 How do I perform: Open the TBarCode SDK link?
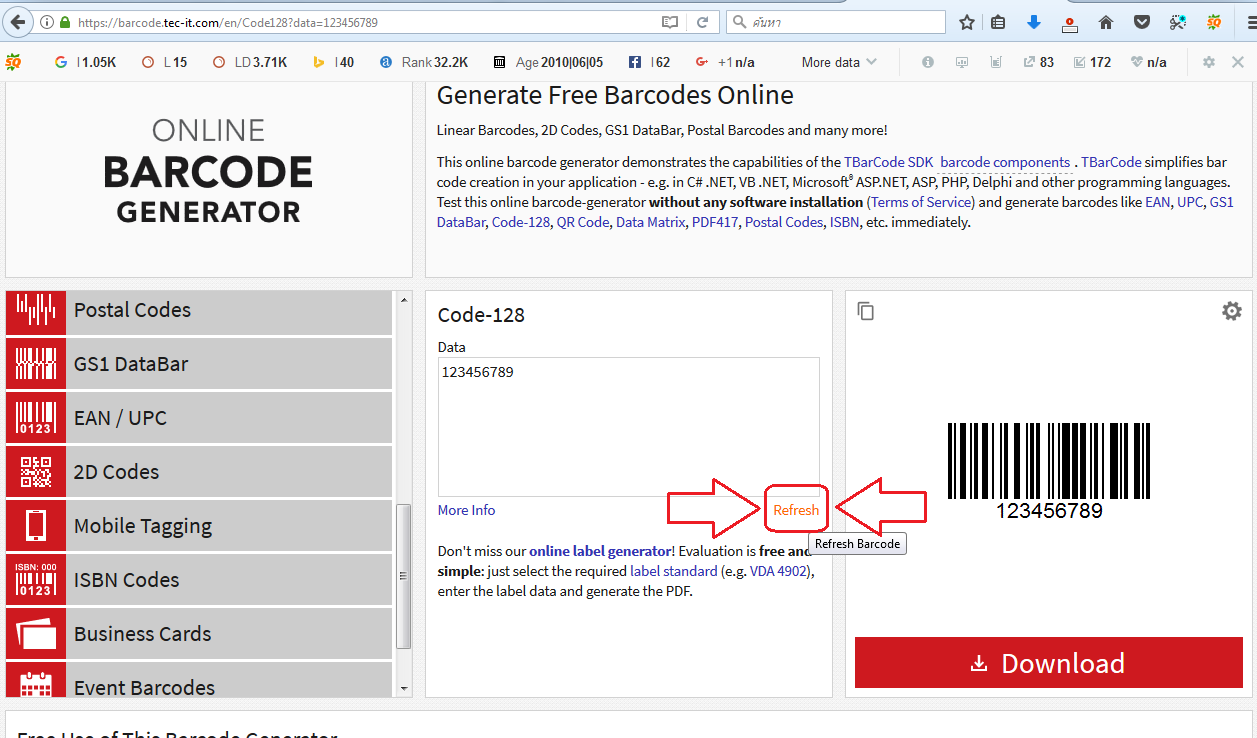point(888,162)
